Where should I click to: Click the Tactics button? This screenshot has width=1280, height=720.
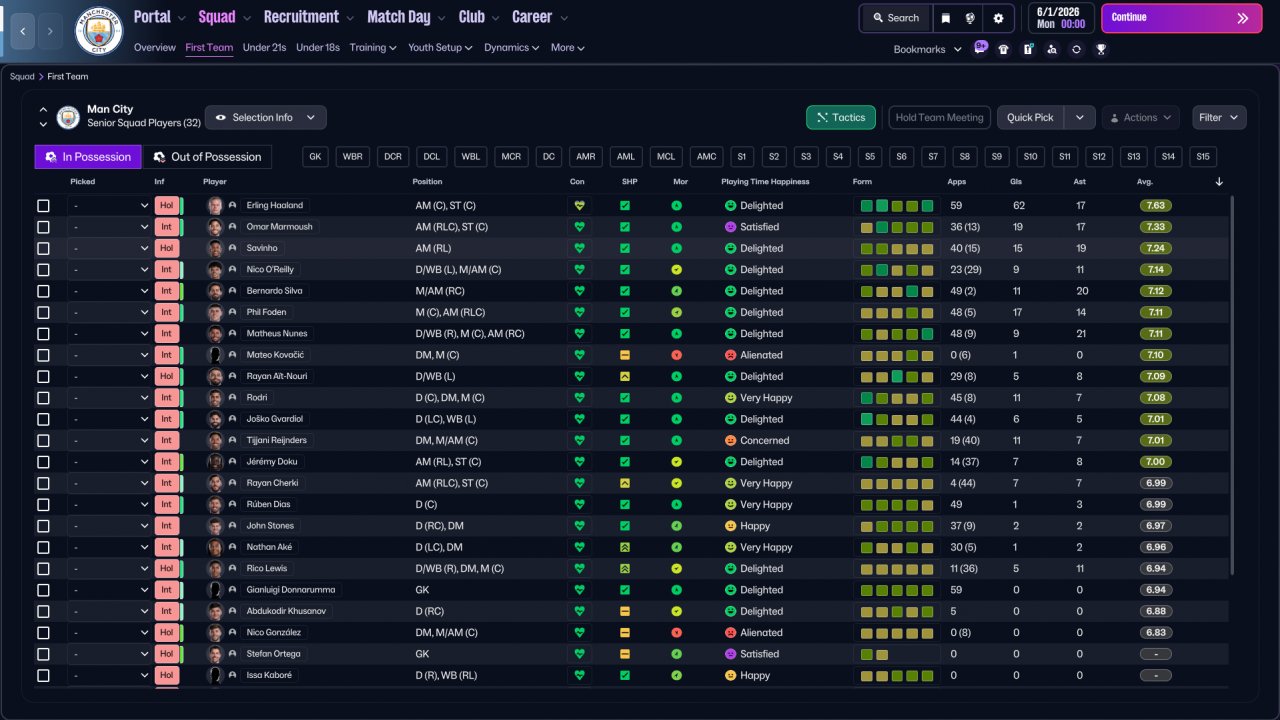[841, 117]
